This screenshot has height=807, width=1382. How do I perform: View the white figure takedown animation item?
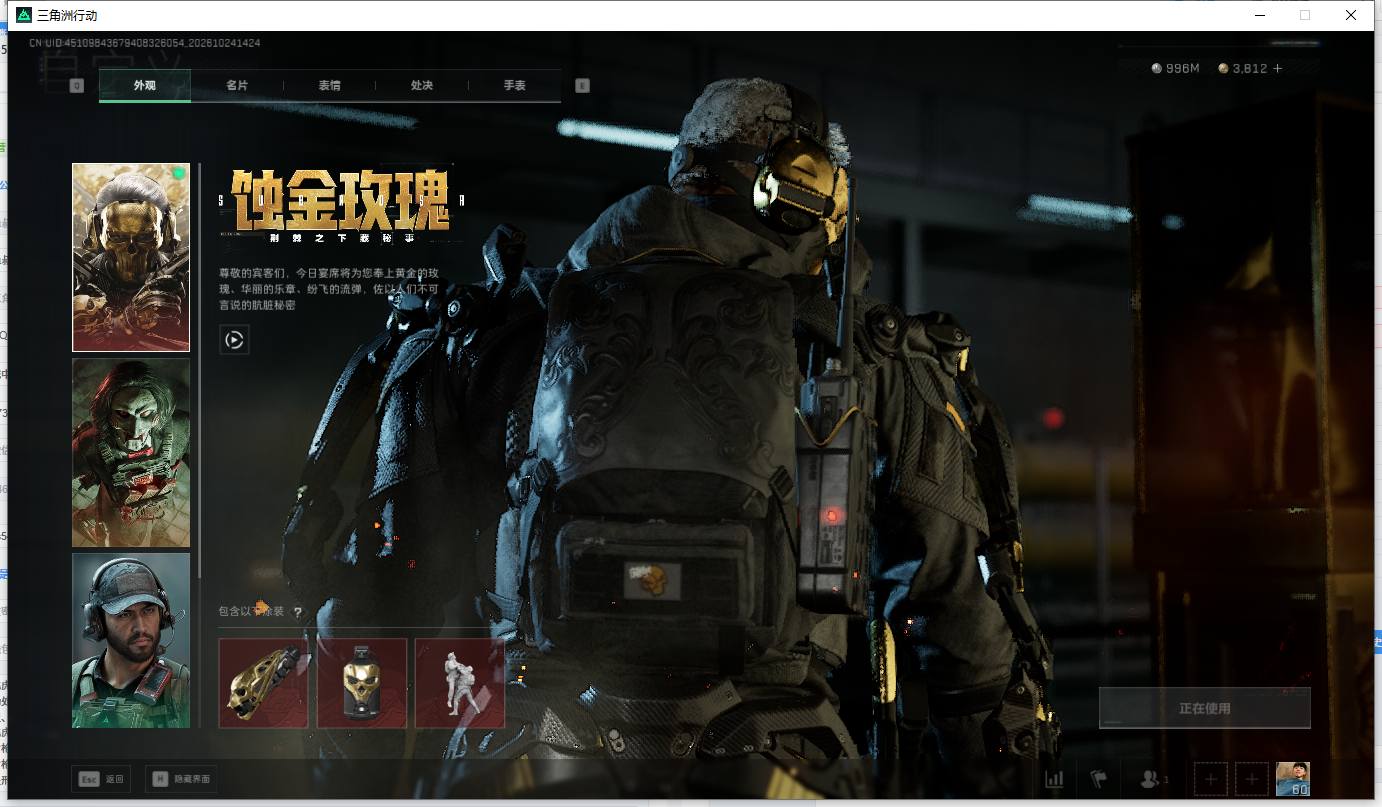460,683
